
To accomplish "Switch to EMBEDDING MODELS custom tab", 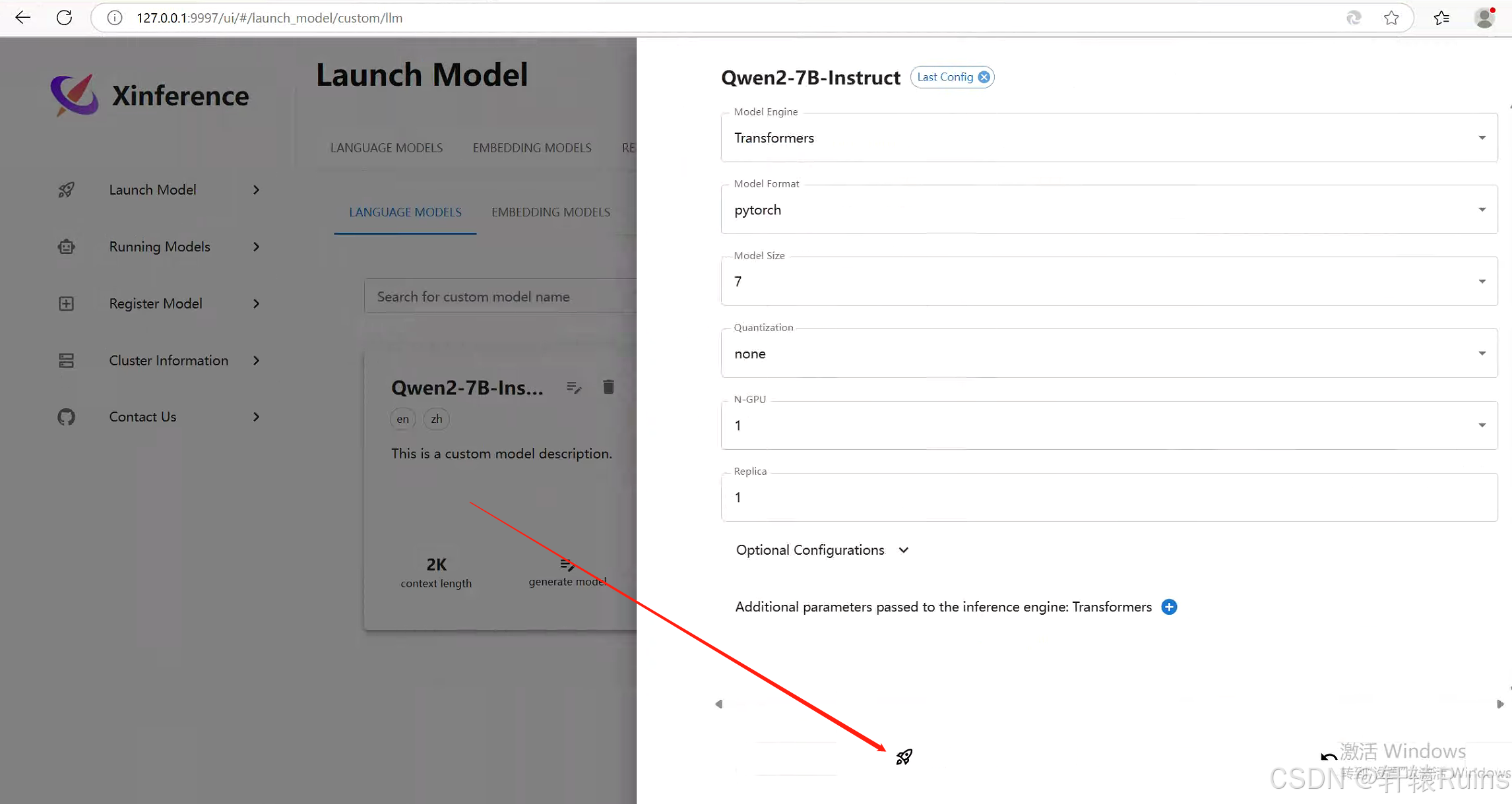I will point(550,212).
